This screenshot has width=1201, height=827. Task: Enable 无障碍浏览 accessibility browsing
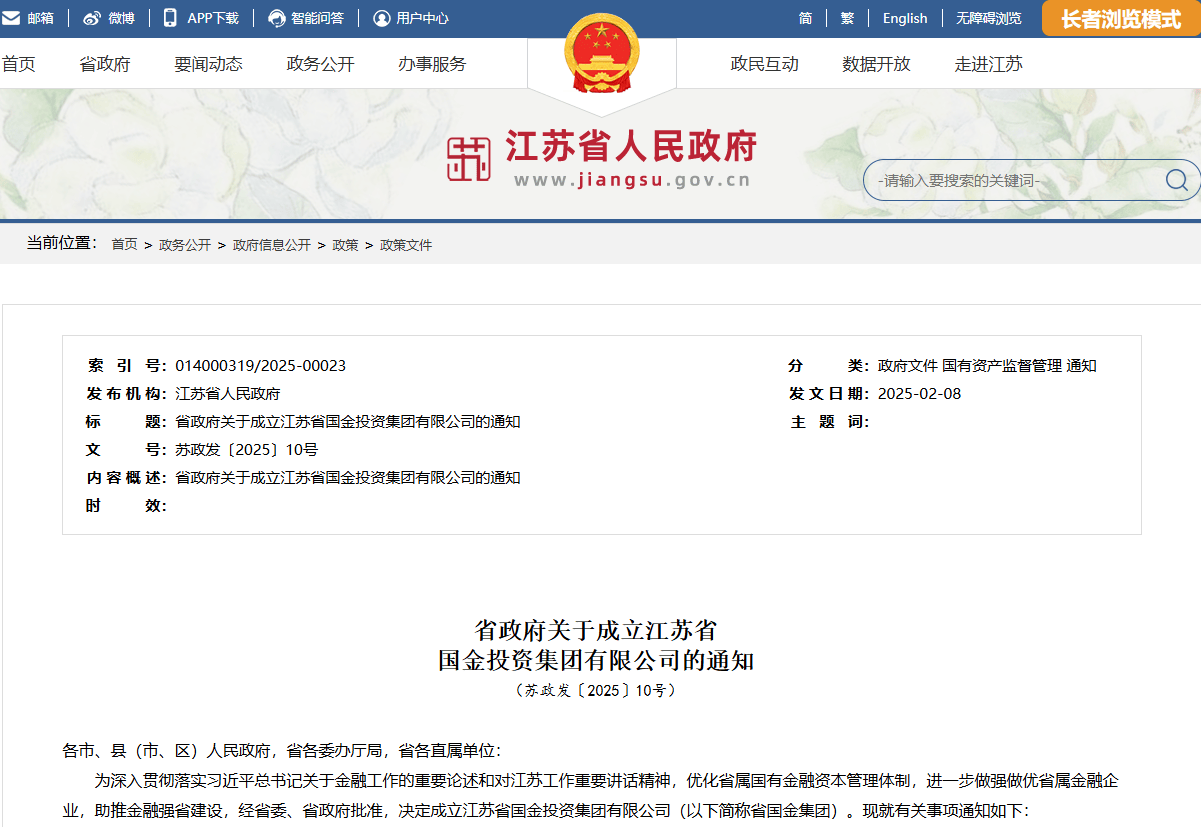click(990, 16)
